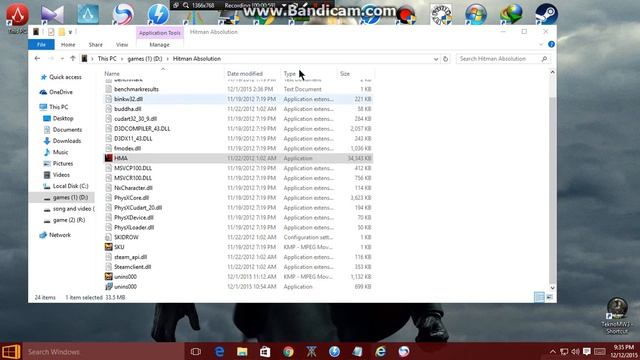Open the Quick Access Toolbar customize dropdown
Viewport: 640px width, 360px height.
(x=71, y=32)
